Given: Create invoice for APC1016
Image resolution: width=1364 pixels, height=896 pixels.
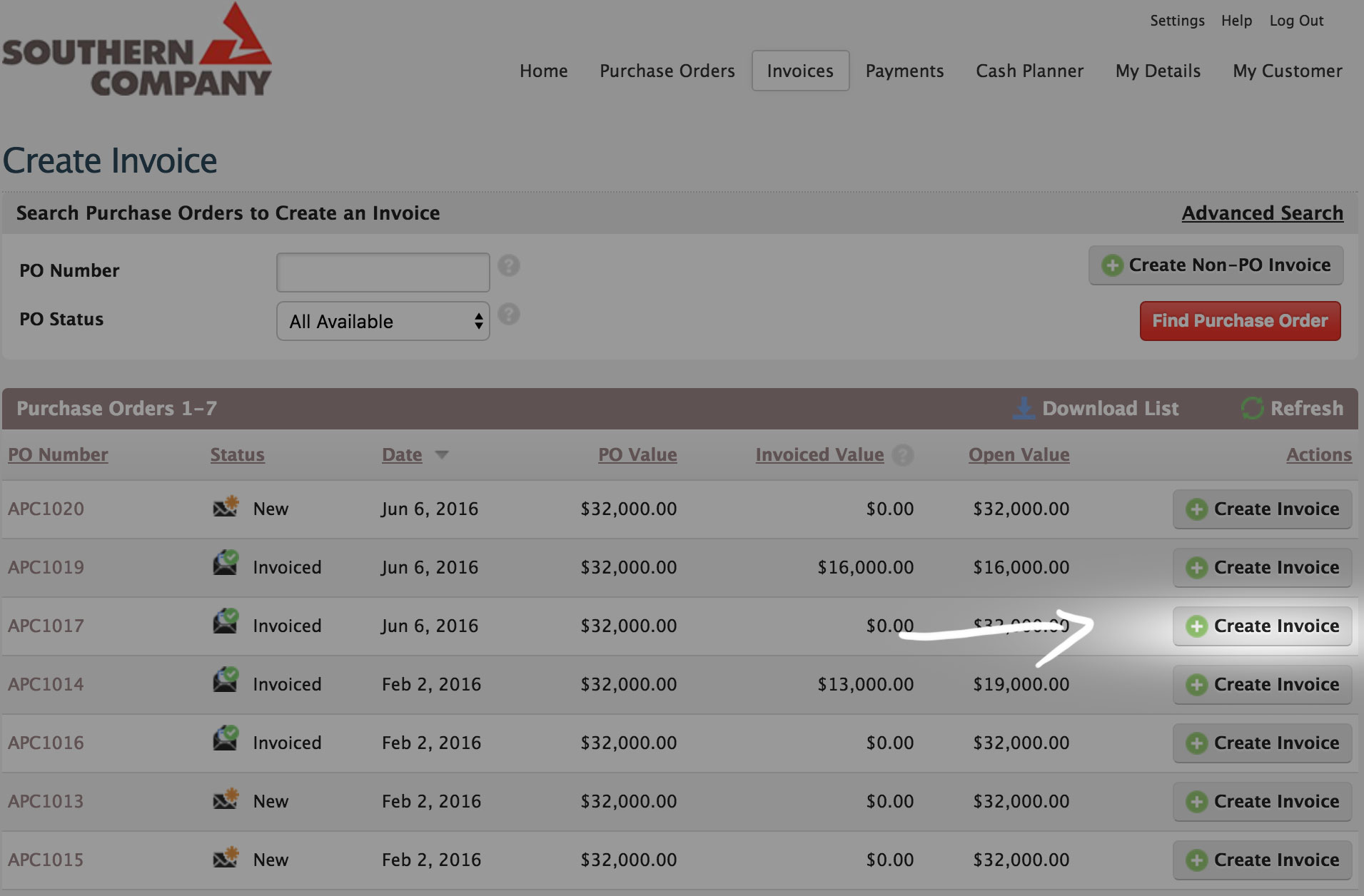Looking at the screenshot, I should (x=1263, y=743).
